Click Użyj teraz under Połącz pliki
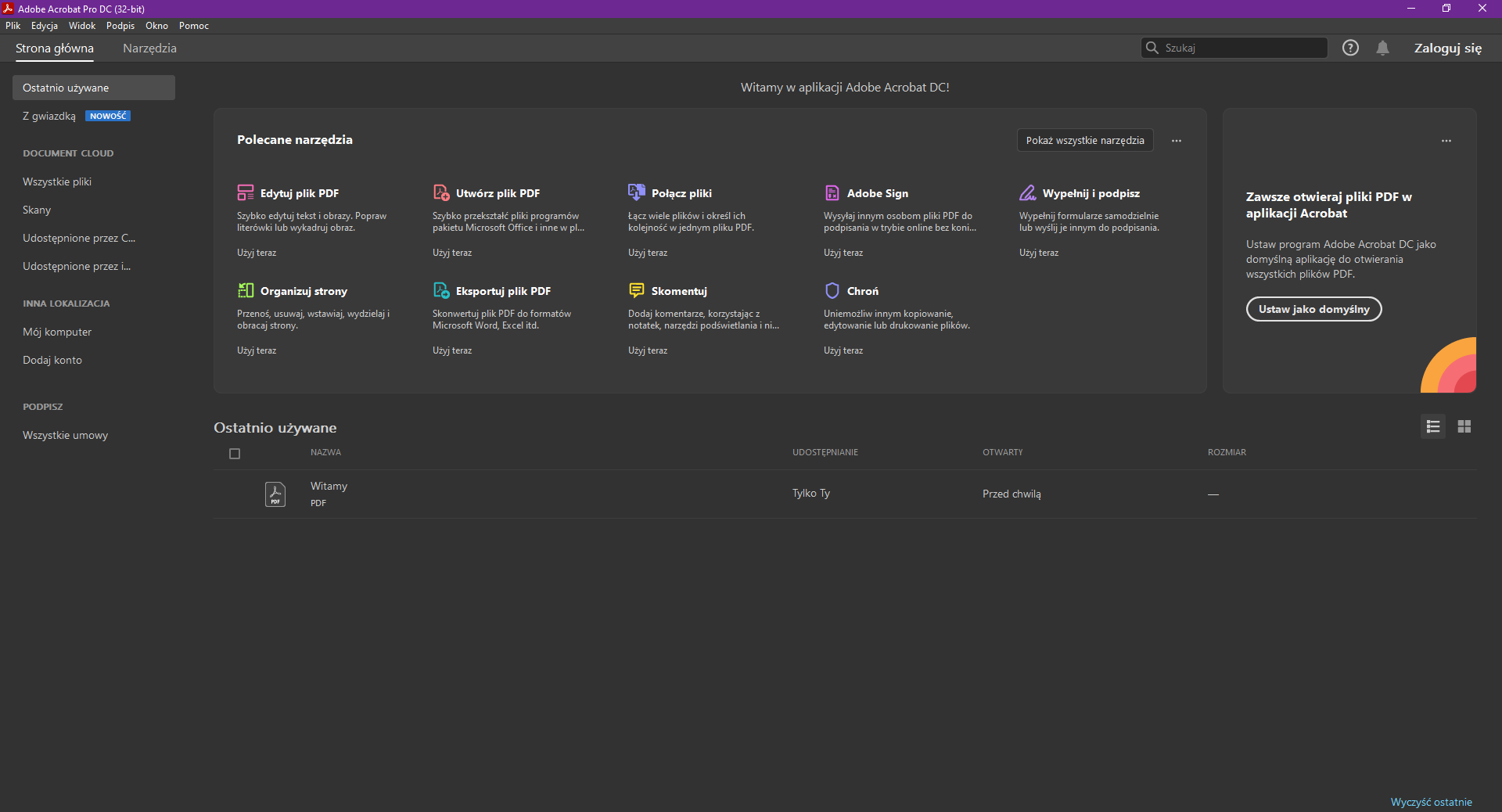The width and height of the screenshot is (1502, 812). point(648,253)
